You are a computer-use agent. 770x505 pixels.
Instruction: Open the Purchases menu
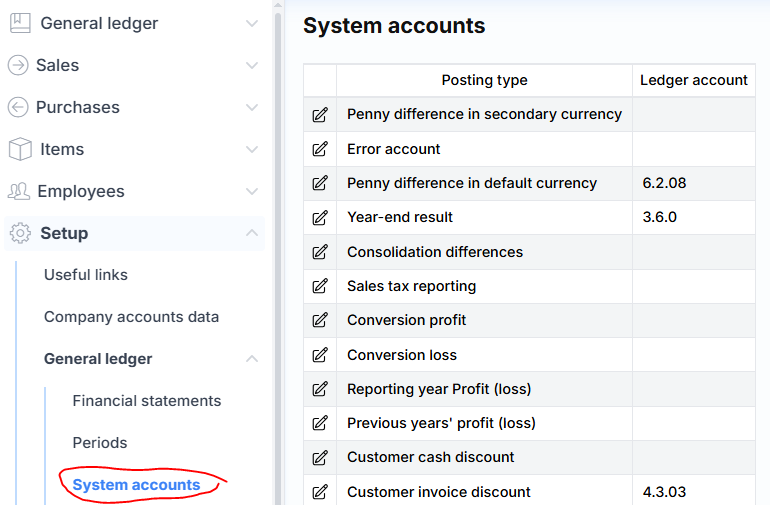(77, 107)
